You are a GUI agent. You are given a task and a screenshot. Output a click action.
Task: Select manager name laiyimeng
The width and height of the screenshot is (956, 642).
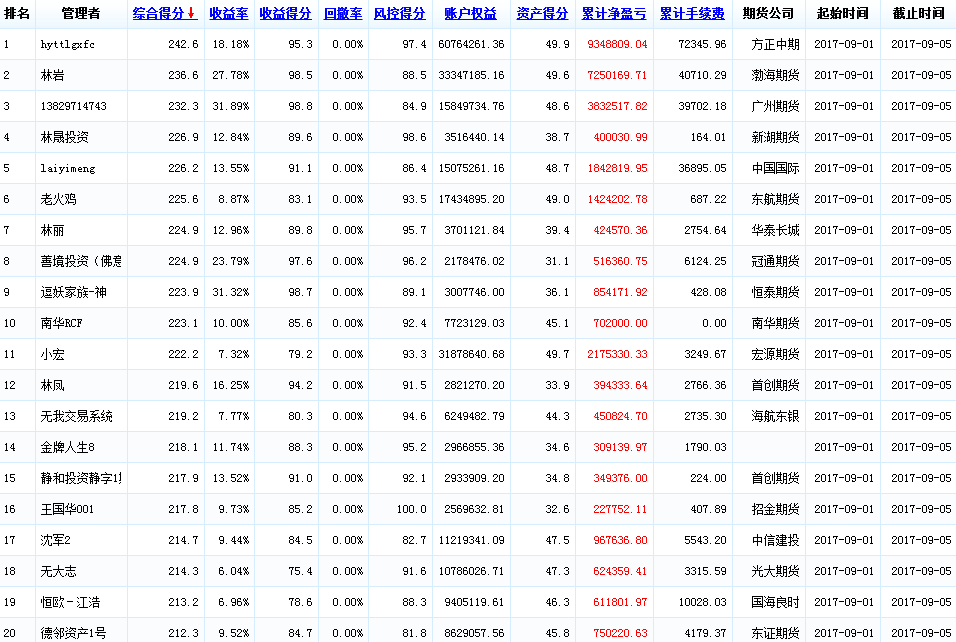click(68, 168)
